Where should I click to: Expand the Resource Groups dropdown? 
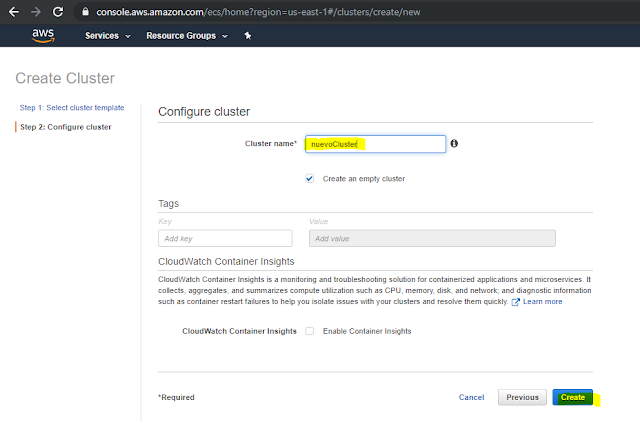click(x=187, y=36)
